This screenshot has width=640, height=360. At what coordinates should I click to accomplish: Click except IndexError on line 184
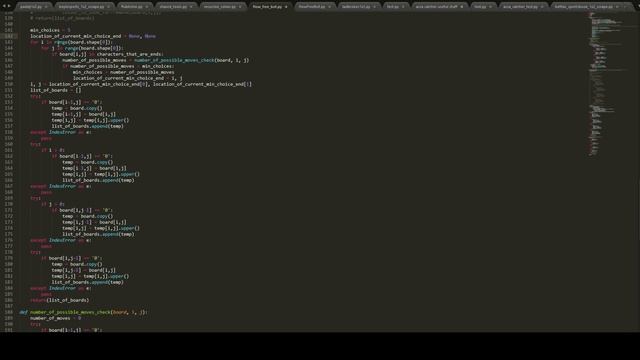click(x=60, y=288)
